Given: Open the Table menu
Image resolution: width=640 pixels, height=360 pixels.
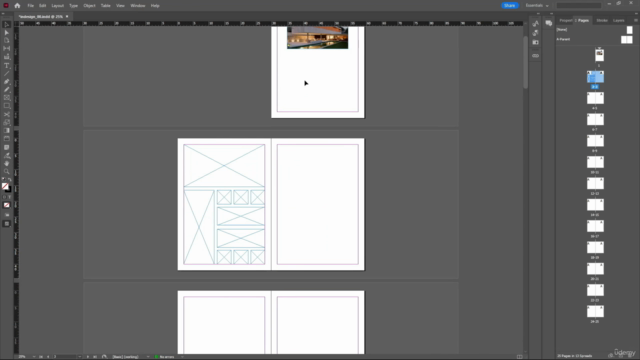Looking at the screenshot, I should [106, 6].
